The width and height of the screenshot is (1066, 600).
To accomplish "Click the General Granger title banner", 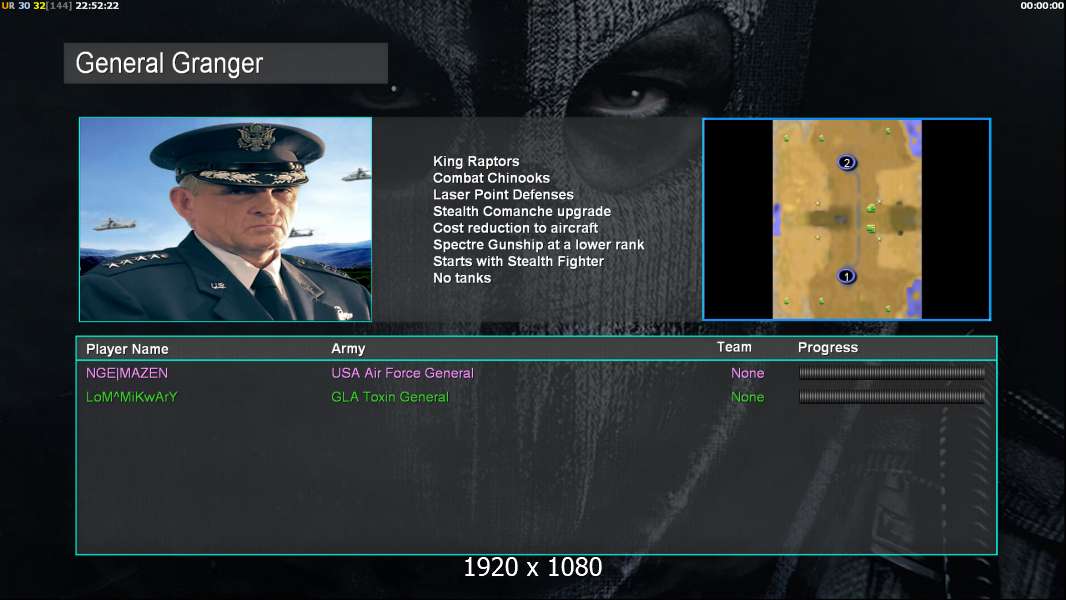I will [x=226, y=63].
